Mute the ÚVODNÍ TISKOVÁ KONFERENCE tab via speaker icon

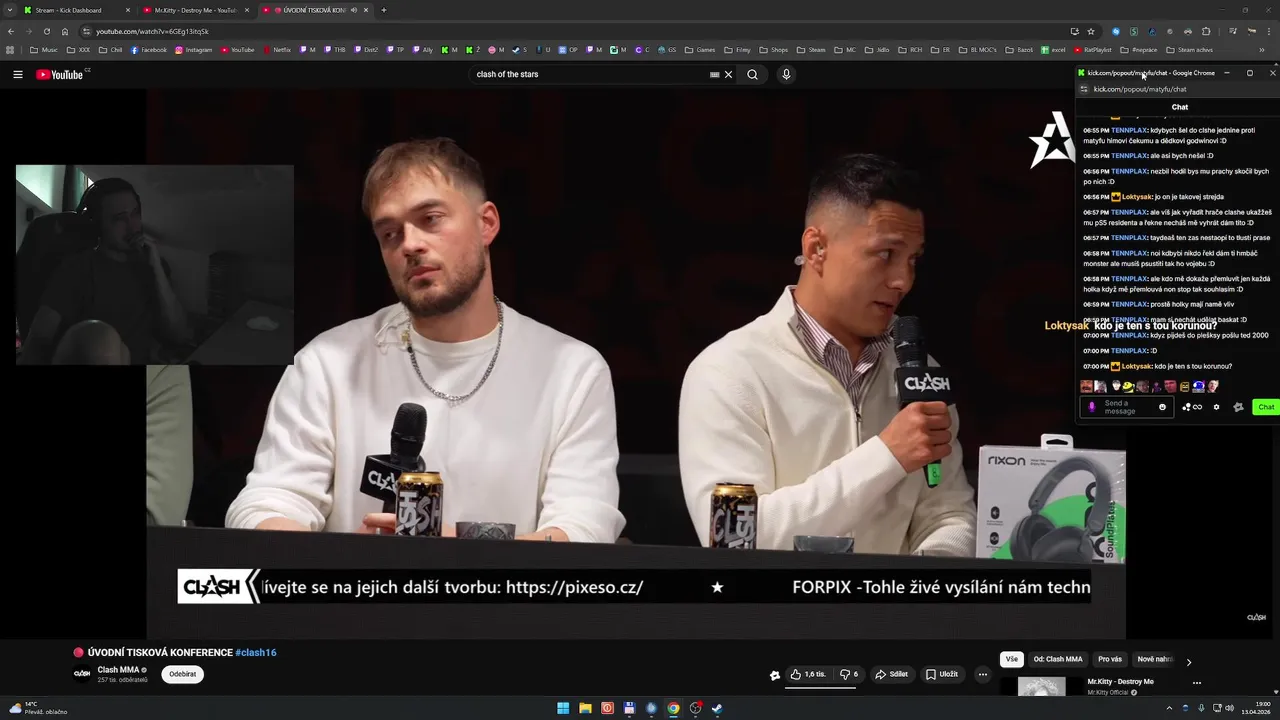click(x=353, y=10)
